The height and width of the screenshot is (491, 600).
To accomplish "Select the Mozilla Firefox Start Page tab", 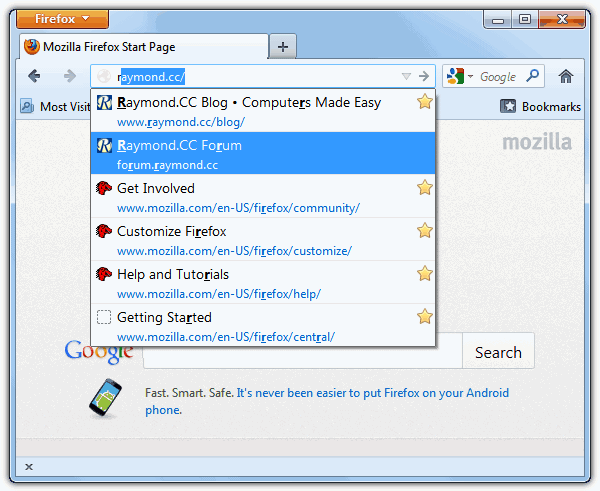I will [x=143, y=47].
